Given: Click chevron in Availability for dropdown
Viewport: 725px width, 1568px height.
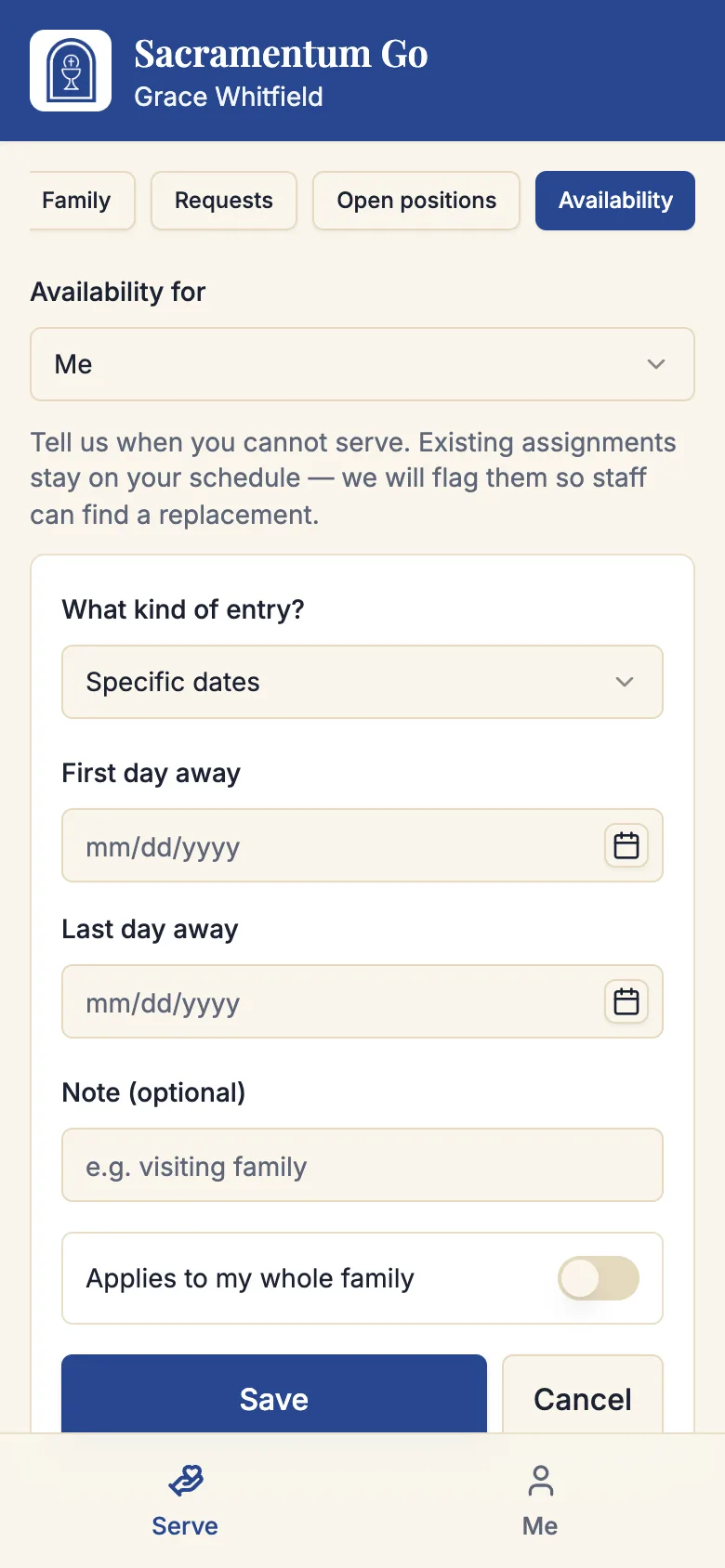Looking at the screenshot, I should tap(656, 364).
